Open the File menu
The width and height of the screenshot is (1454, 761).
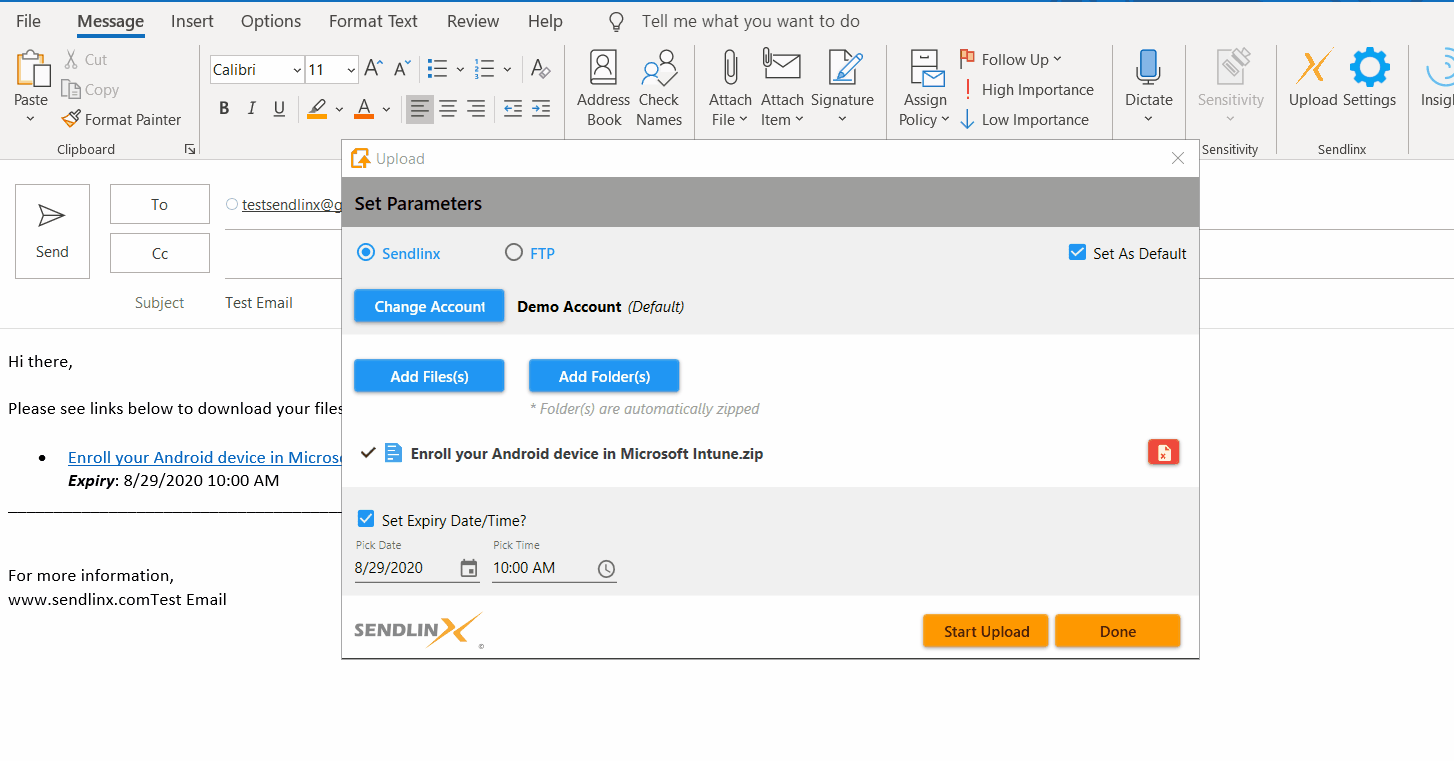28,21
